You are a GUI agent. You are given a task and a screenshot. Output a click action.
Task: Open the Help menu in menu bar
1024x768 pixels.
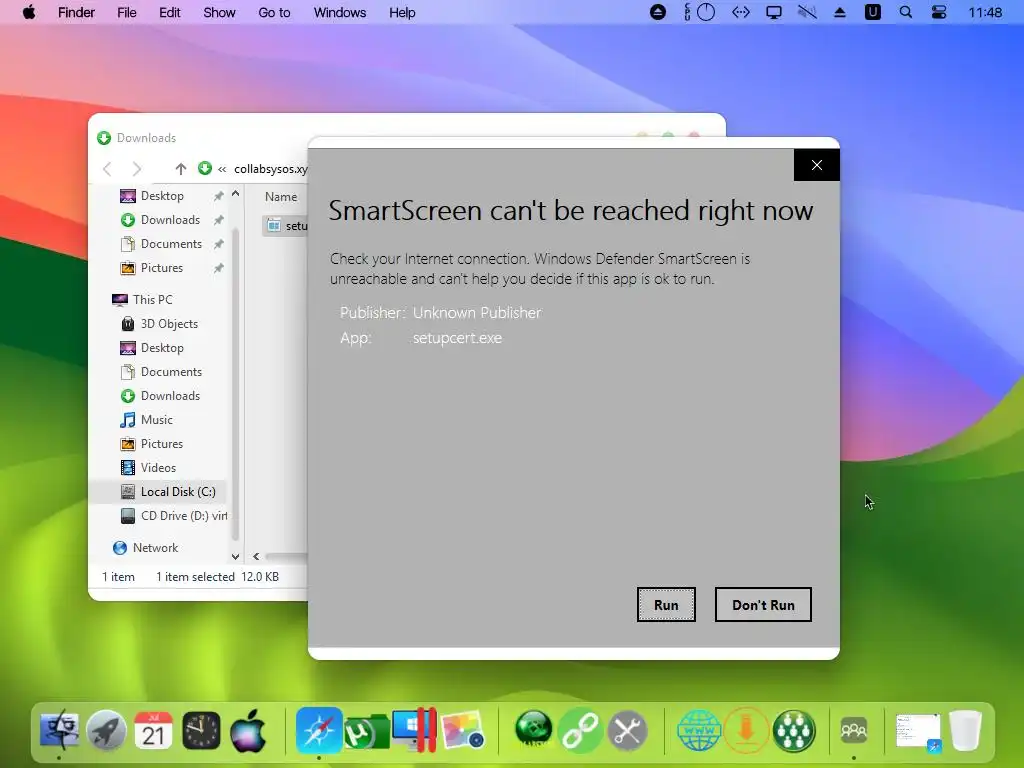tap(402, 12)
